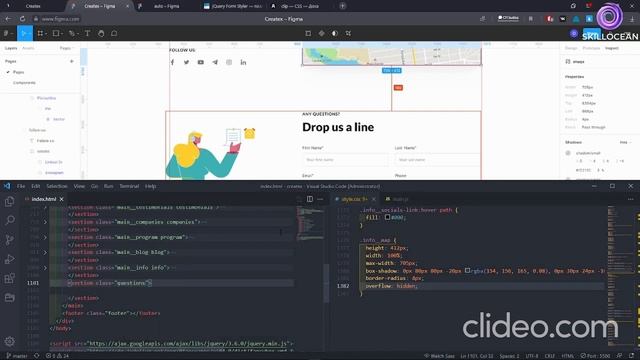The width and height of the screenshot is (640, 360).
Task: Close the index.html editor tab
Action: coord(62,199)
